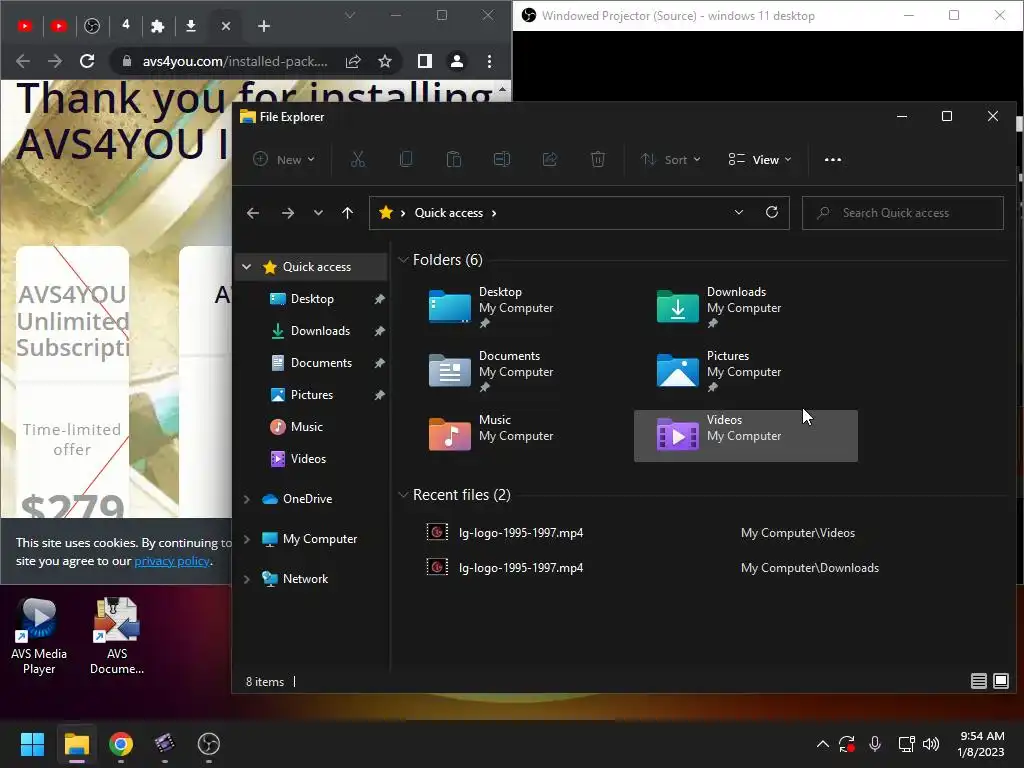Click the Chrome address bar URL

(x=234, y=61)
